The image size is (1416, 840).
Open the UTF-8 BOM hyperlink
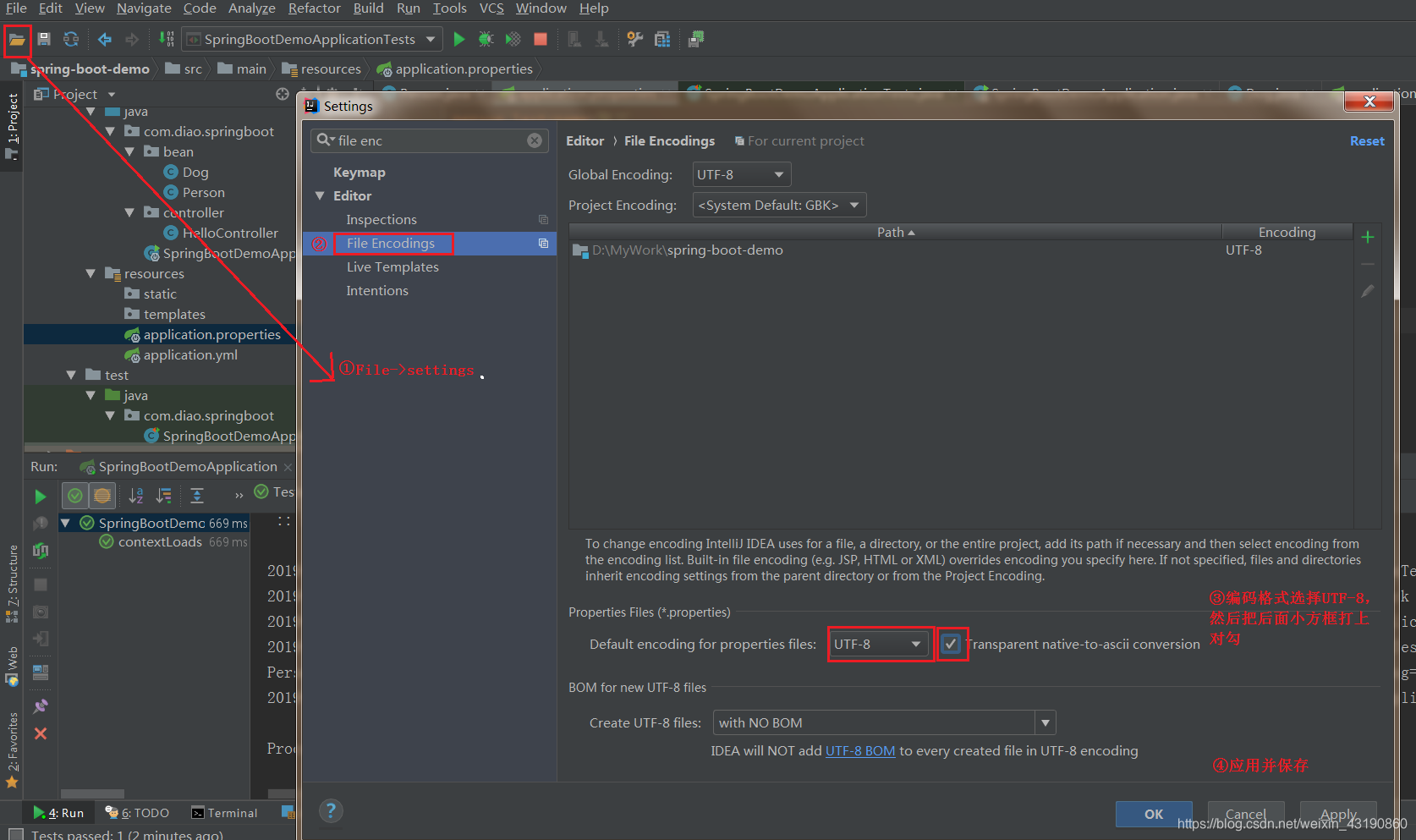tap(860, 750)
